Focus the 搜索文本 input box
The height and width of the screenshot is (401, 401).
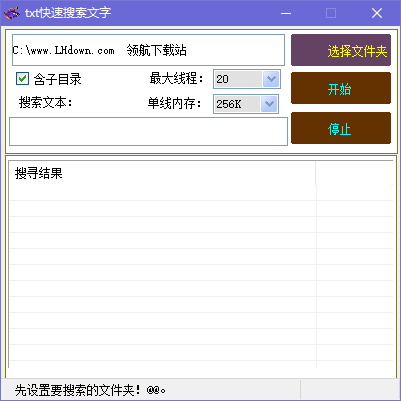[148, 131]
